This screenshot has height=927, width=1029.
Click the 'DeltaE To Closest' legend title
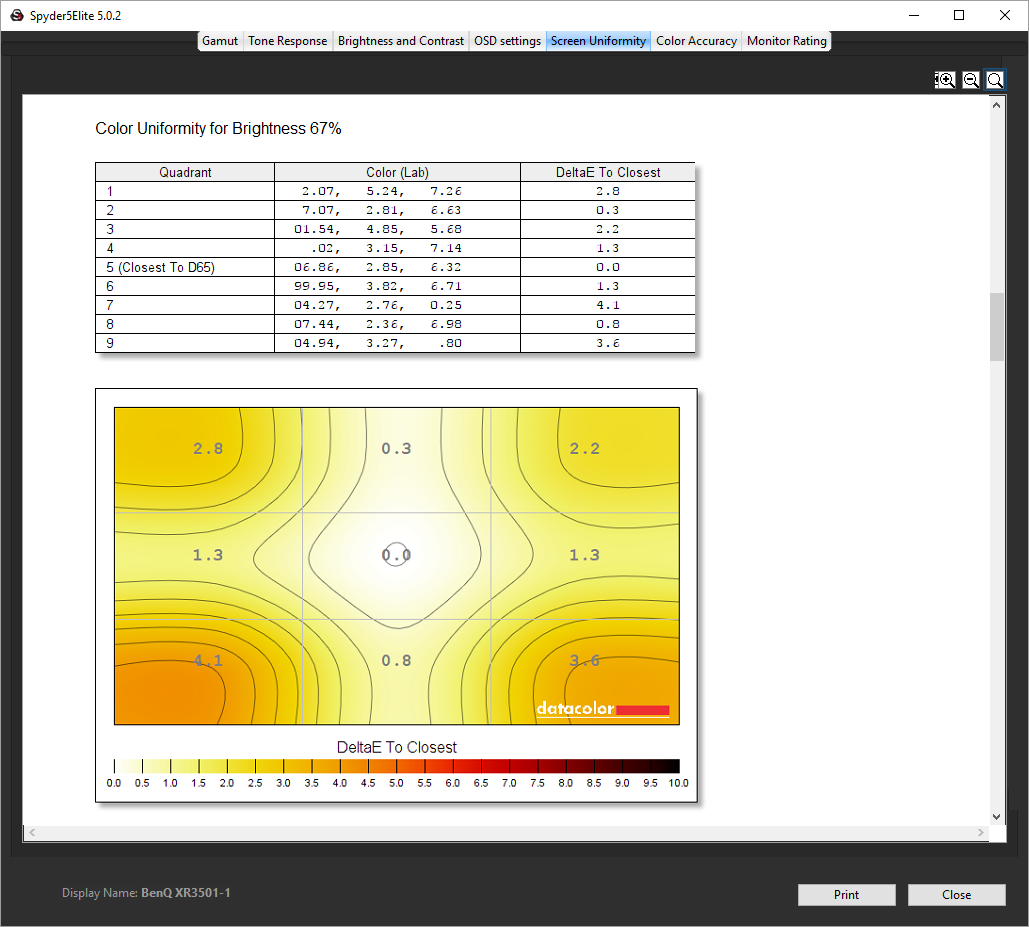point(396,747)
